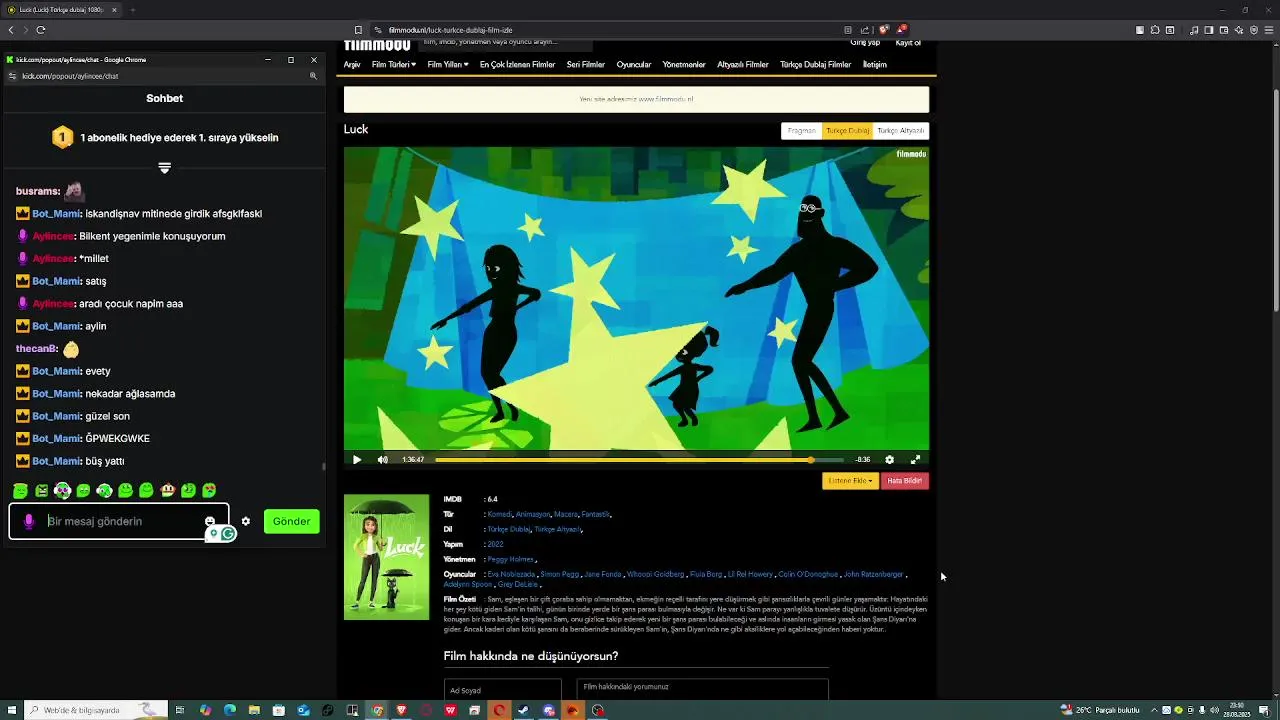The image size is (1280, 720).
Task: Click the Grammarly icon in chat input
Action: [x=228, y=534]
